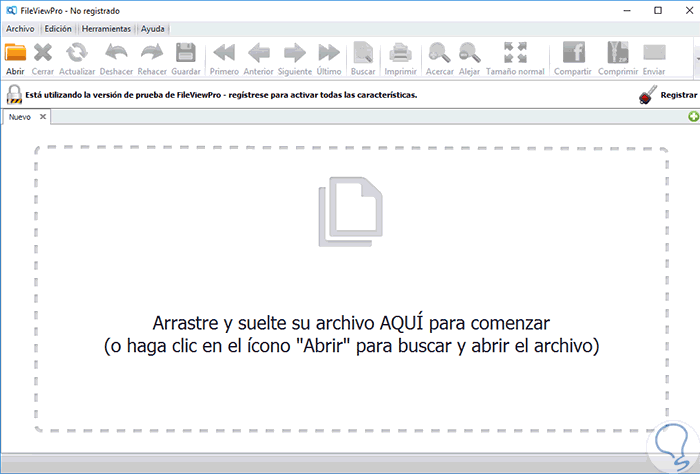The height and width of the screenshot is (474, 700).
Task: Expand the toolbar overflow arrow
Action: 697,58
